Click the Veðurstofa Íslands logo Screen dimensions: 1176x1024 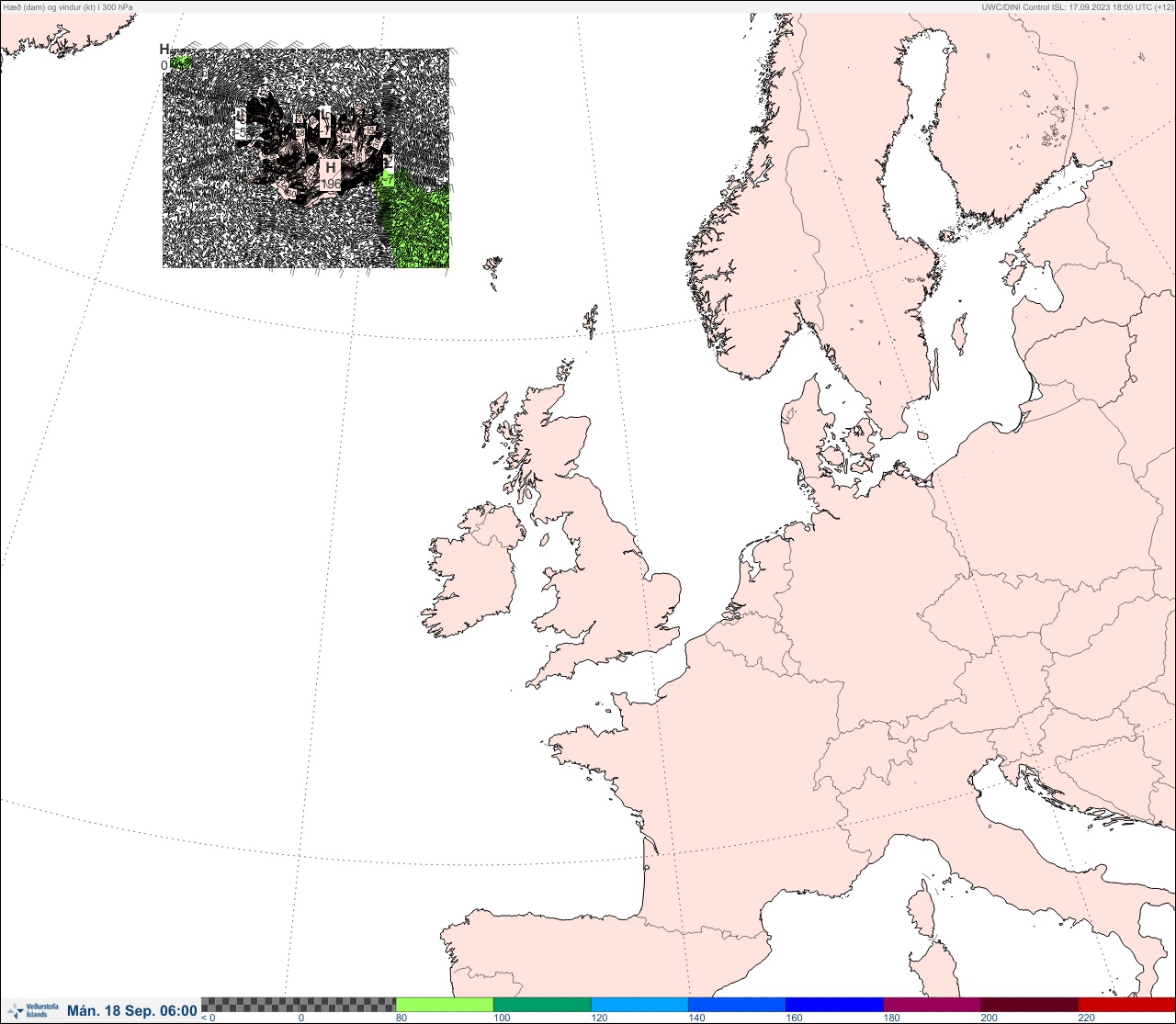(31, 1010)
